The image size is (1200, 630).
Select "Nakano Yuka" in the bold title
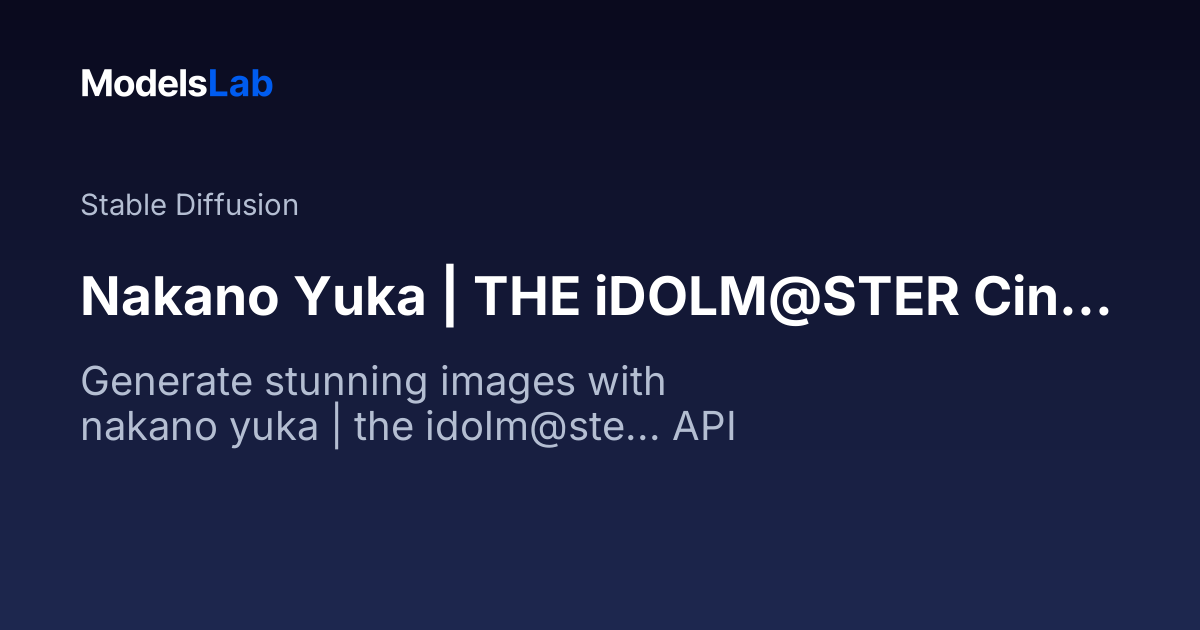pos(252,297)
